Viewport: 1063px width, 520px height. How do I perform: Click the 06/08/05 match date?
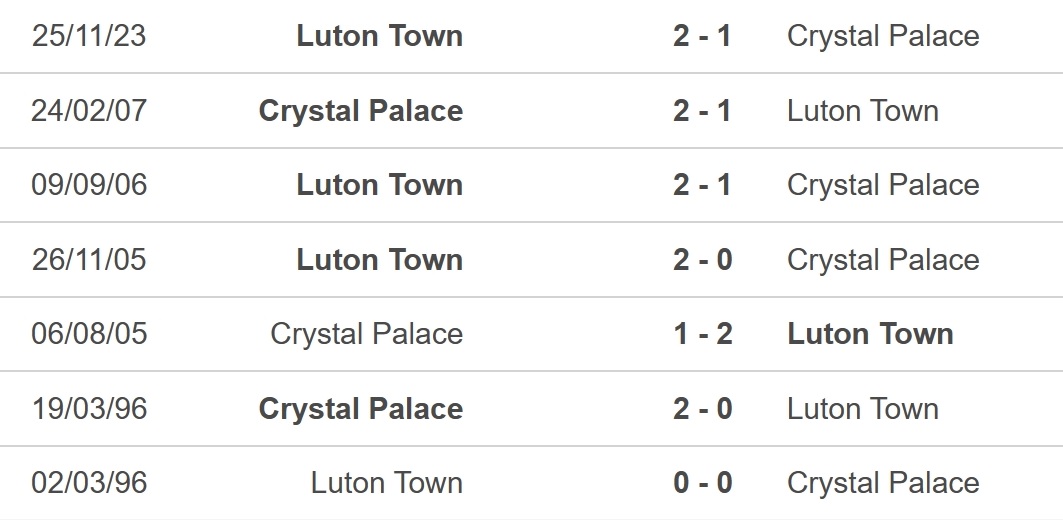pos(89,334)
